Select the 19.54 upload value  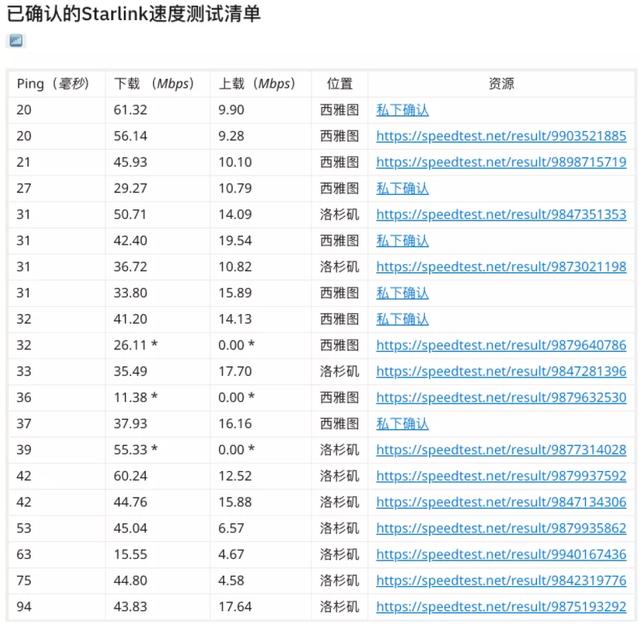[x=235, y=241]
